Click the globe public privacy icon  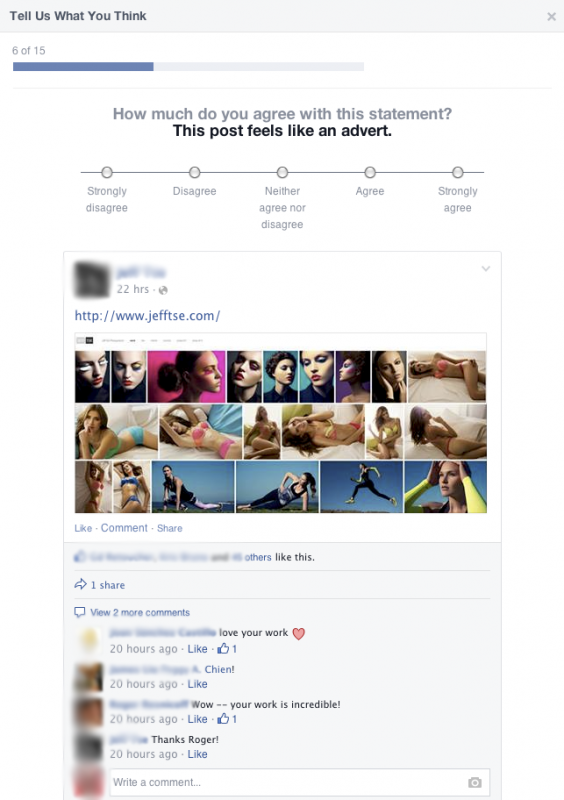click(163, 290)
